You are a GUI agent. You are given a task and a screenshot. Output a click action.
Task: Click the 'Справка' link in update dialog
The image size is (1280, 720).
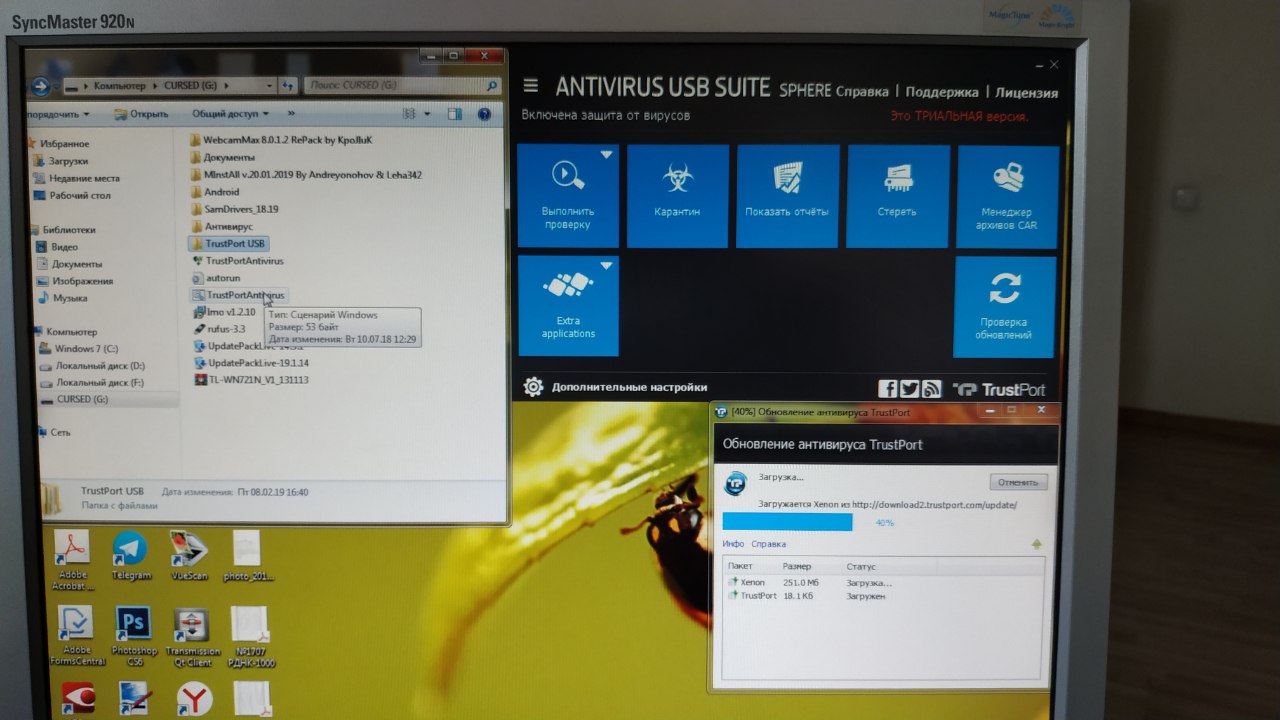[768, 544]
